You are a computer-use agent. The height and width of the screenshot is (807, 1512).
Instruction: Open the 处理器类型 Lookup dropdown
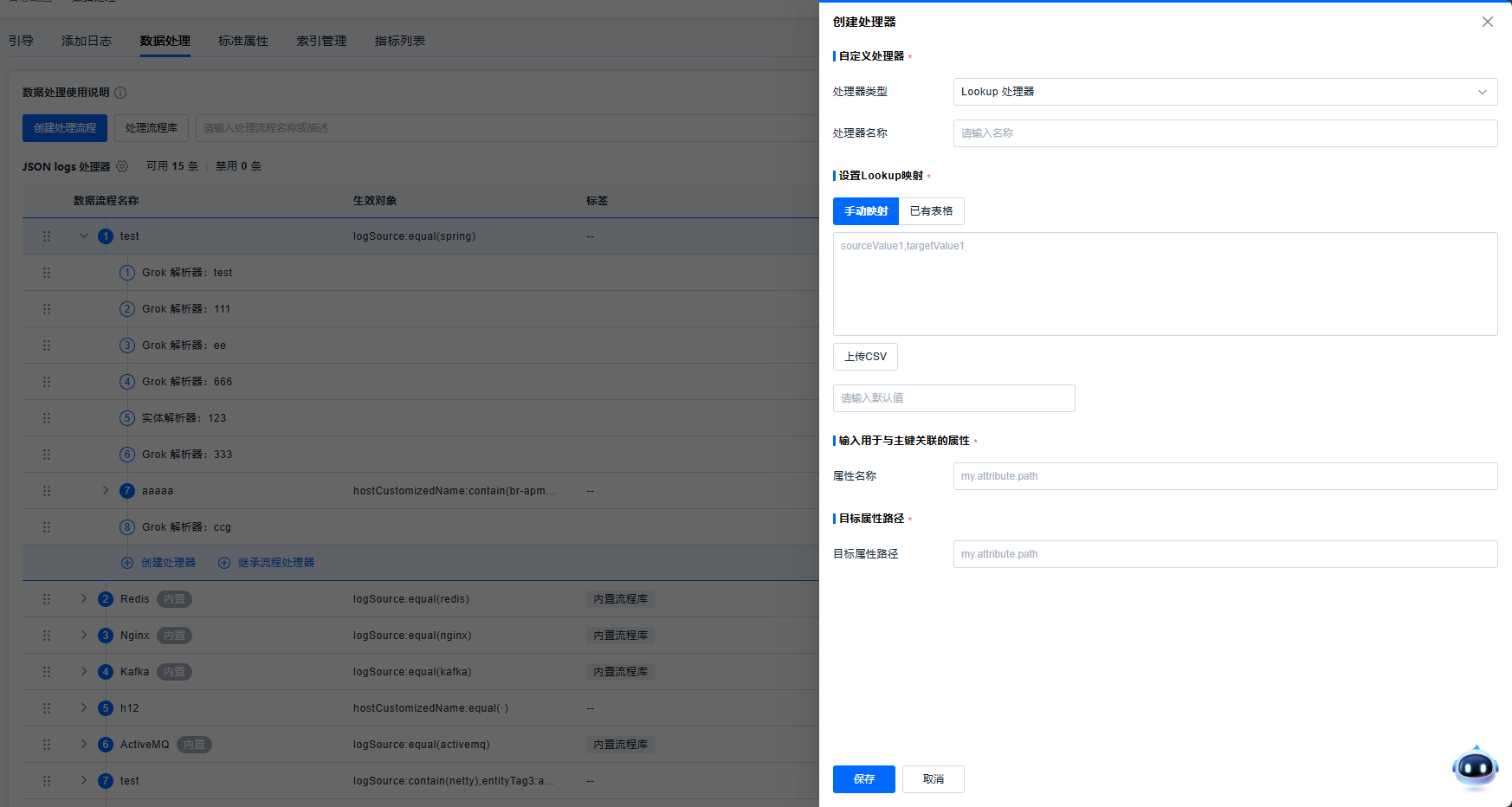click(x=1224, y=92)
